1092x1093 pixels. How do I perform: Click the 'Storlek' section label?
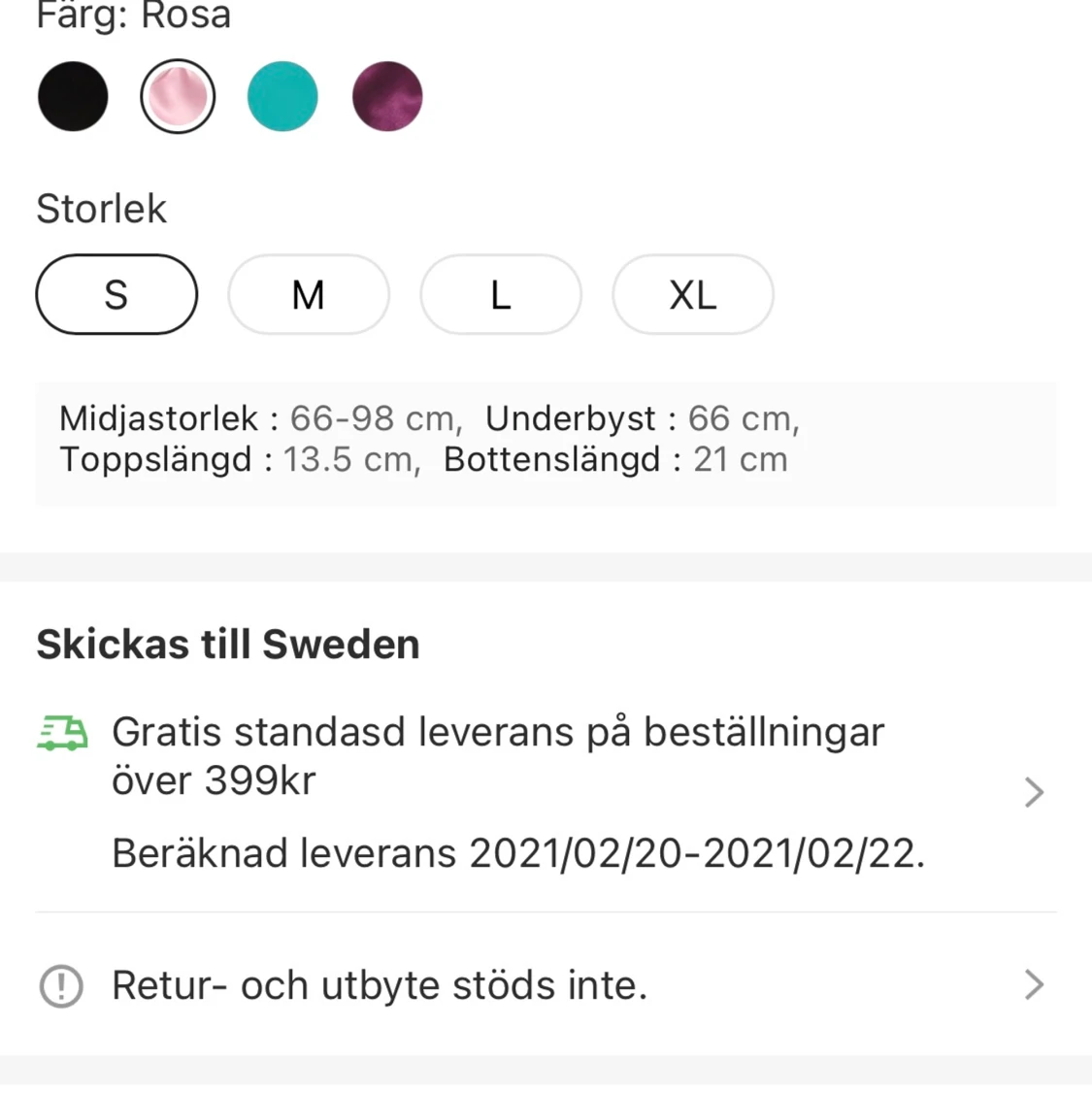coord(101,209)
